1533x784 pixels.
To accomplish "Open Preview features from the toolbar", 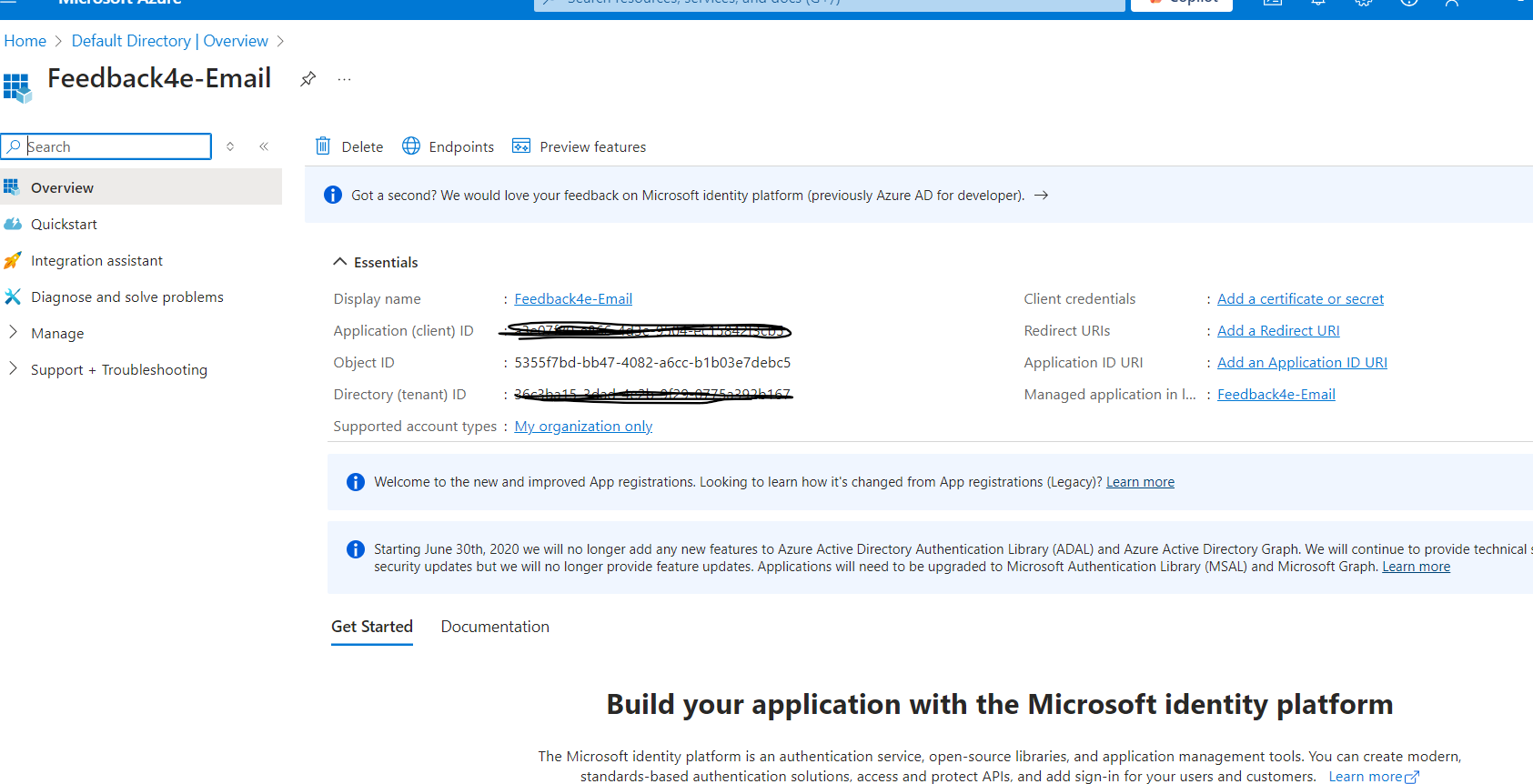I will tap(580, 146).
